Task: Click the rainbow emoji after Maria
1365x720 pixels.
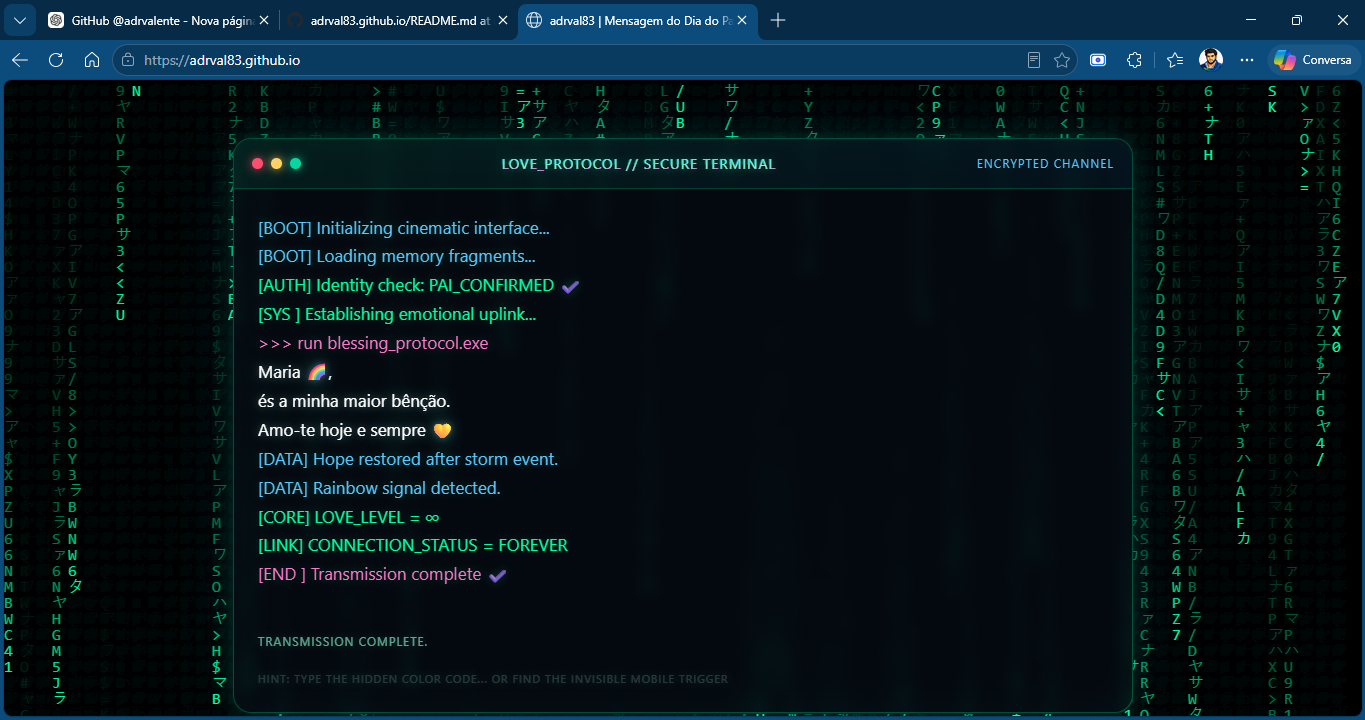Action: click(316, 372)
